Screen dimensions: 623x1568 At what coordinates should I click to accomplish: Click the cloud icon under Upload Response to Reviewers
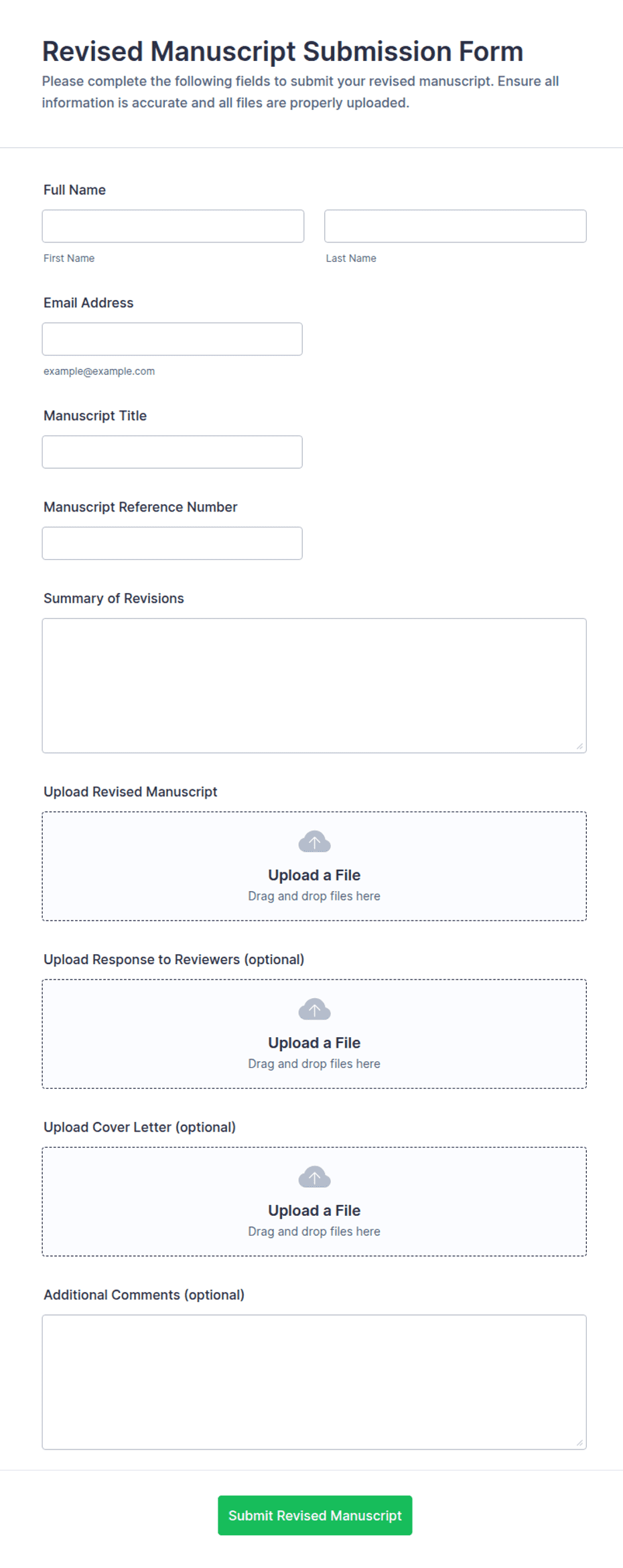tap(314, 1009)
